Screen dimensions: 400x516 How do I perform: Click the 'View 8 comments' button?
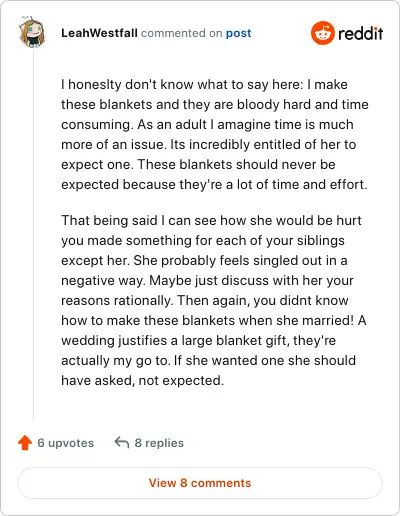click(200, 483)
